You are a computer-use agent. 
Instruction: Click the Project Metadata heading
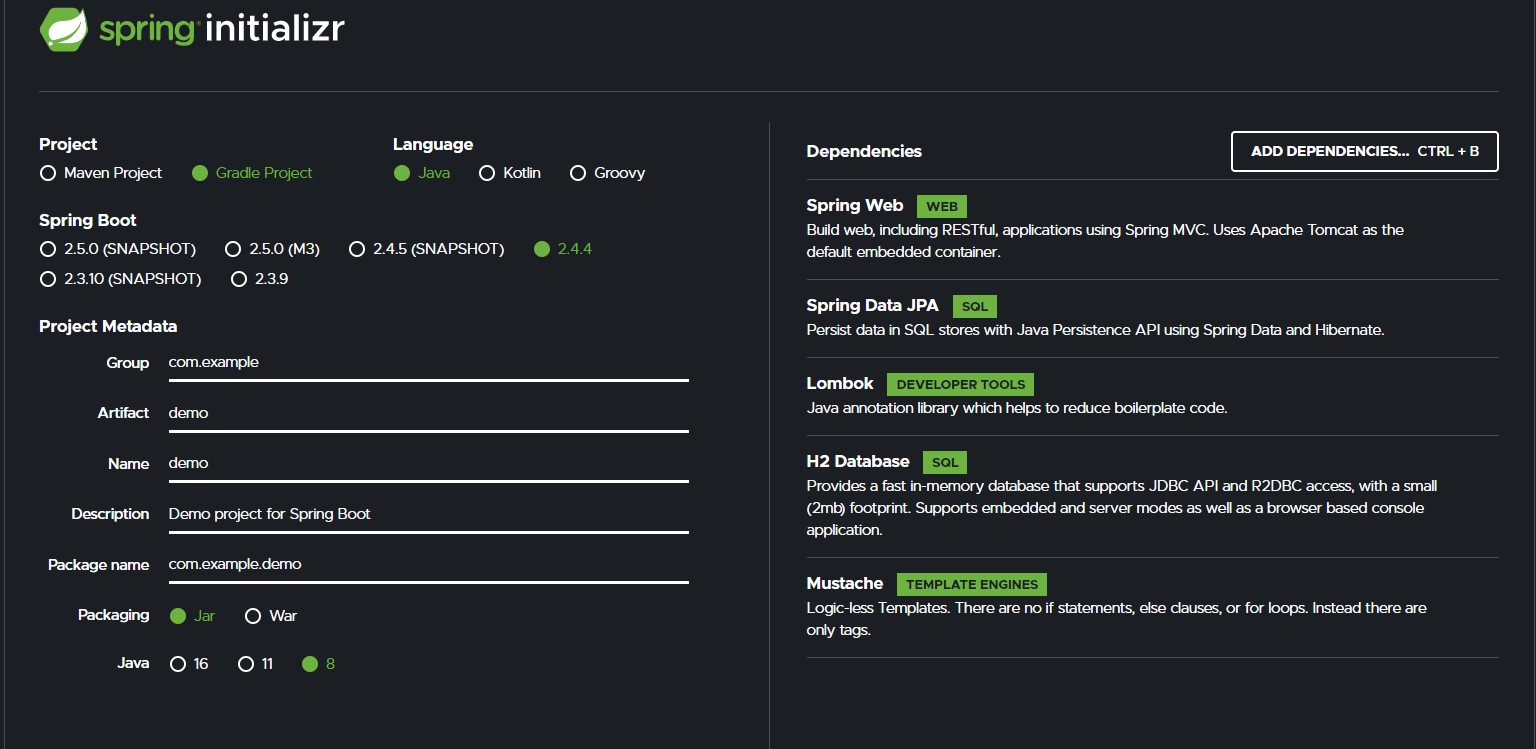(x=108, y=327)
